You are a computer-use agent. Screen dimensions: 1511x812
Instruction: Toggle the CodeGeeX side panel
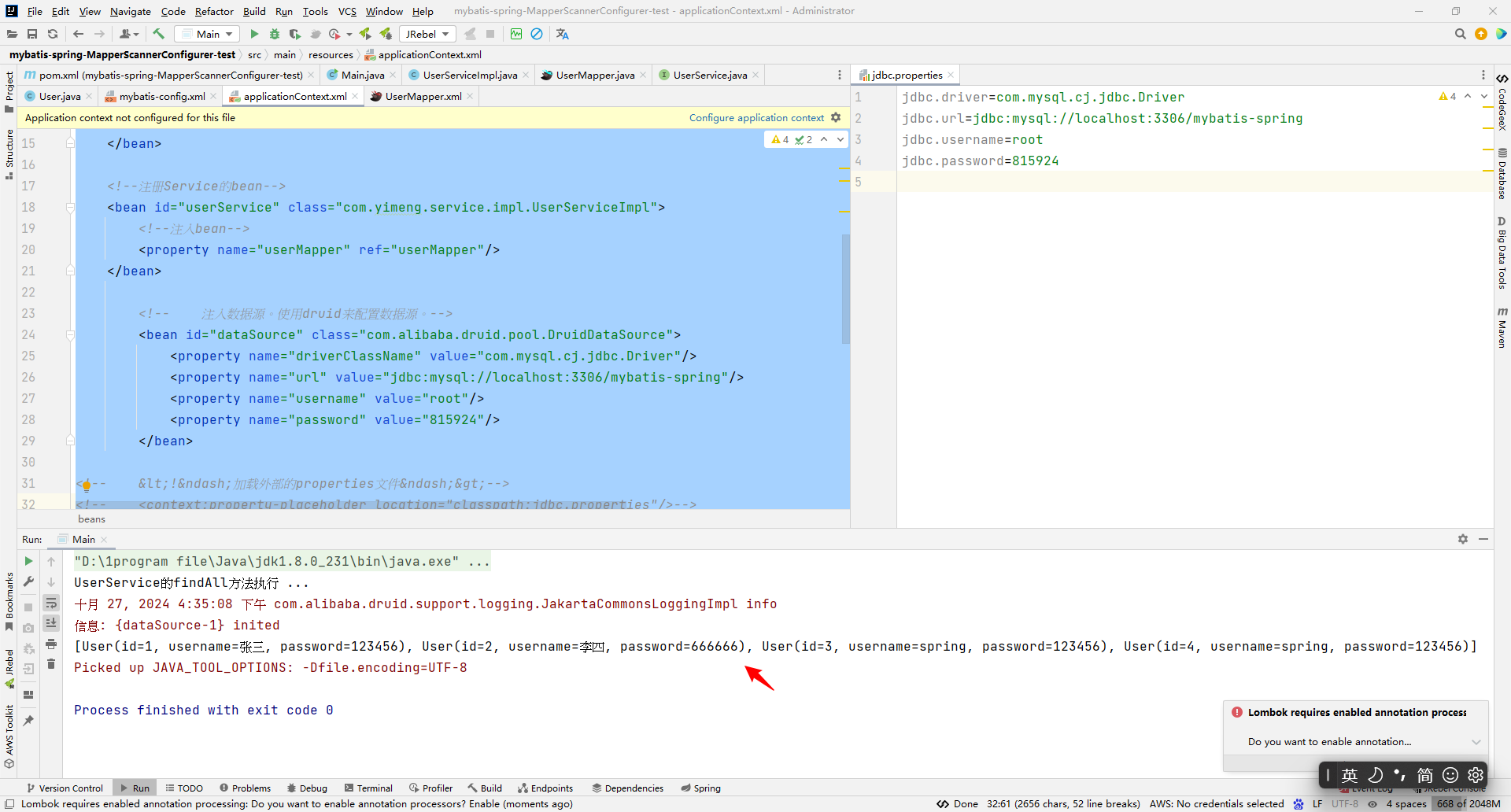(1502, 102)
